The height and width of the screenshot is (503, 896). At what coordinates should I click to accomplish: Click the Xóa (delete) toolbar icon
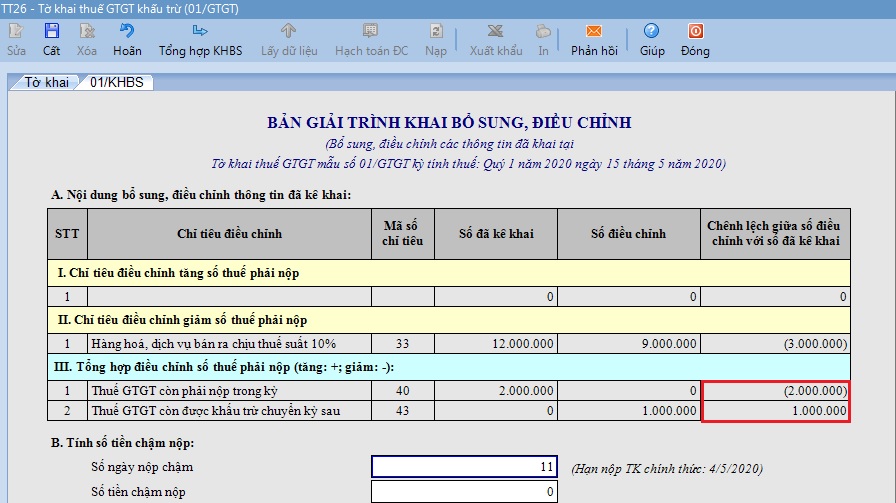click(x=87, y=31)
